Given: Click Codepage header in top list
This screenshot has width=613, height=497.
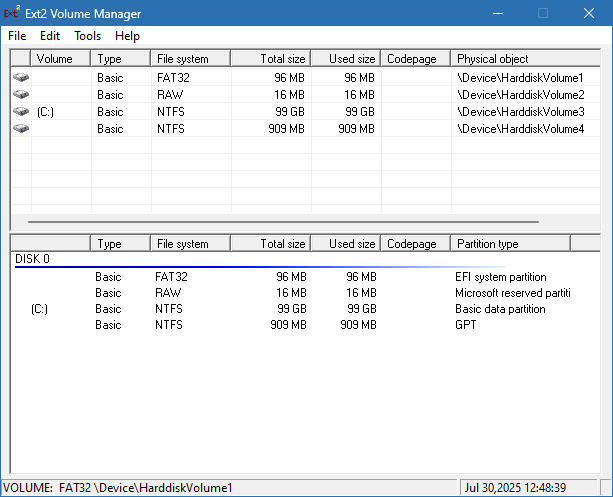Looking at the screenshot, I should (x=416, y=59).
